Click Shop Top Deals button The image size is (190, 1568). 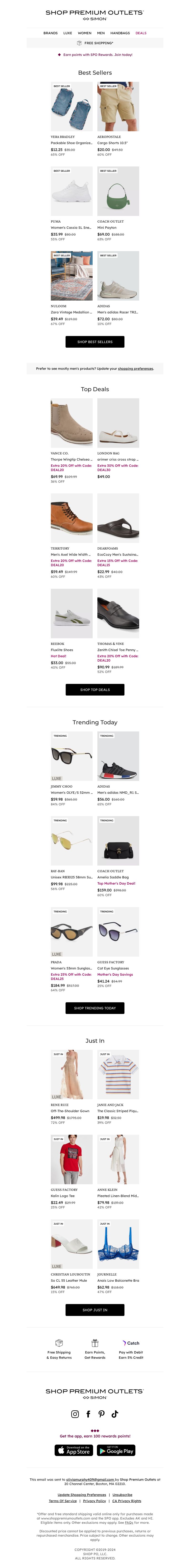(x=95, y=690)
